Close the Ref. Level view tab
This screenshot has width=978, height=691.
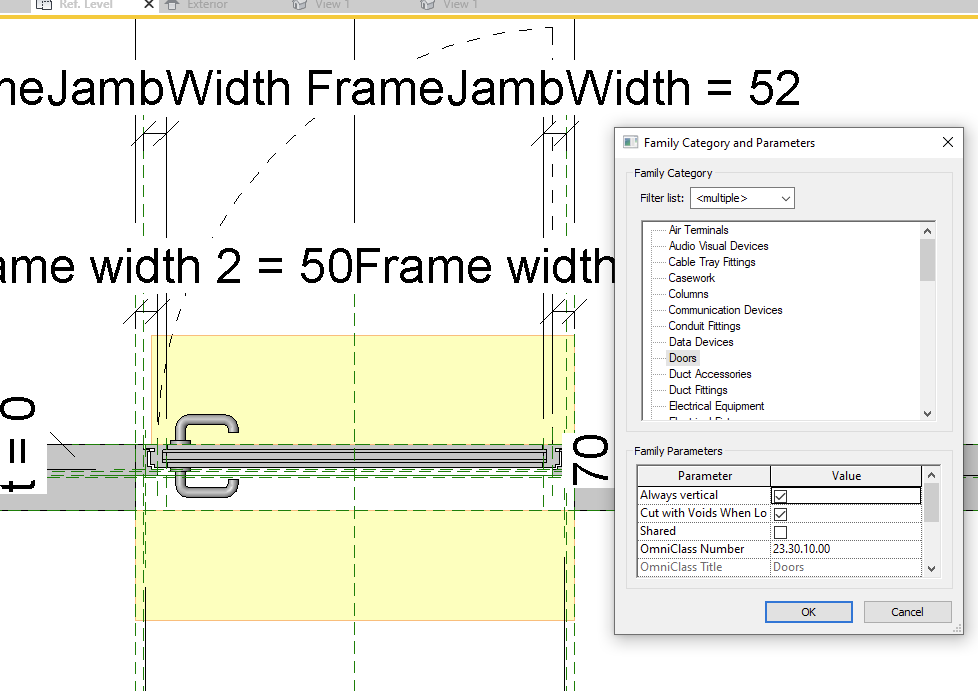[x=147, y=5]
